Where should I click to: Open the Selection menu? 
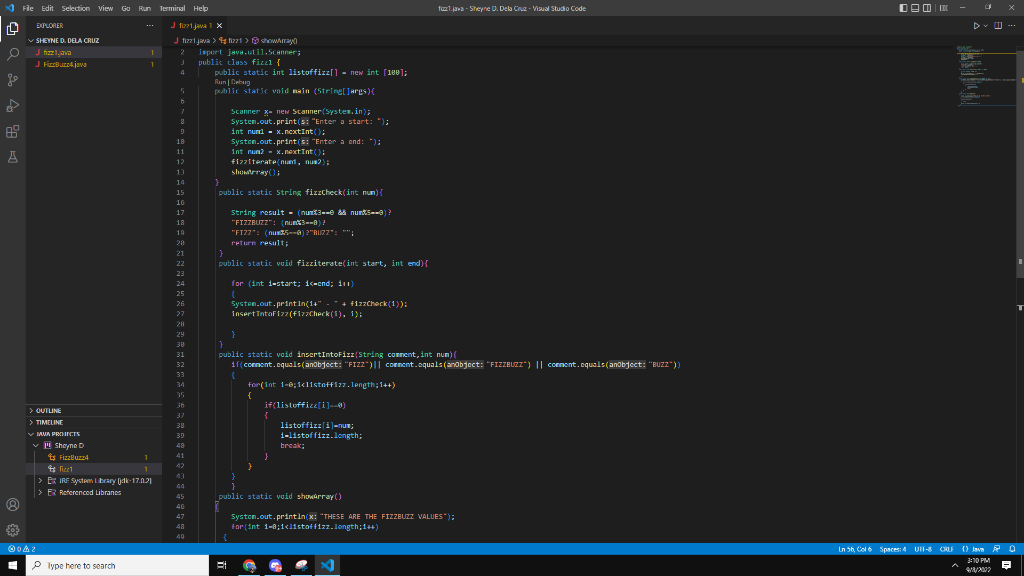tap(75, 8)
